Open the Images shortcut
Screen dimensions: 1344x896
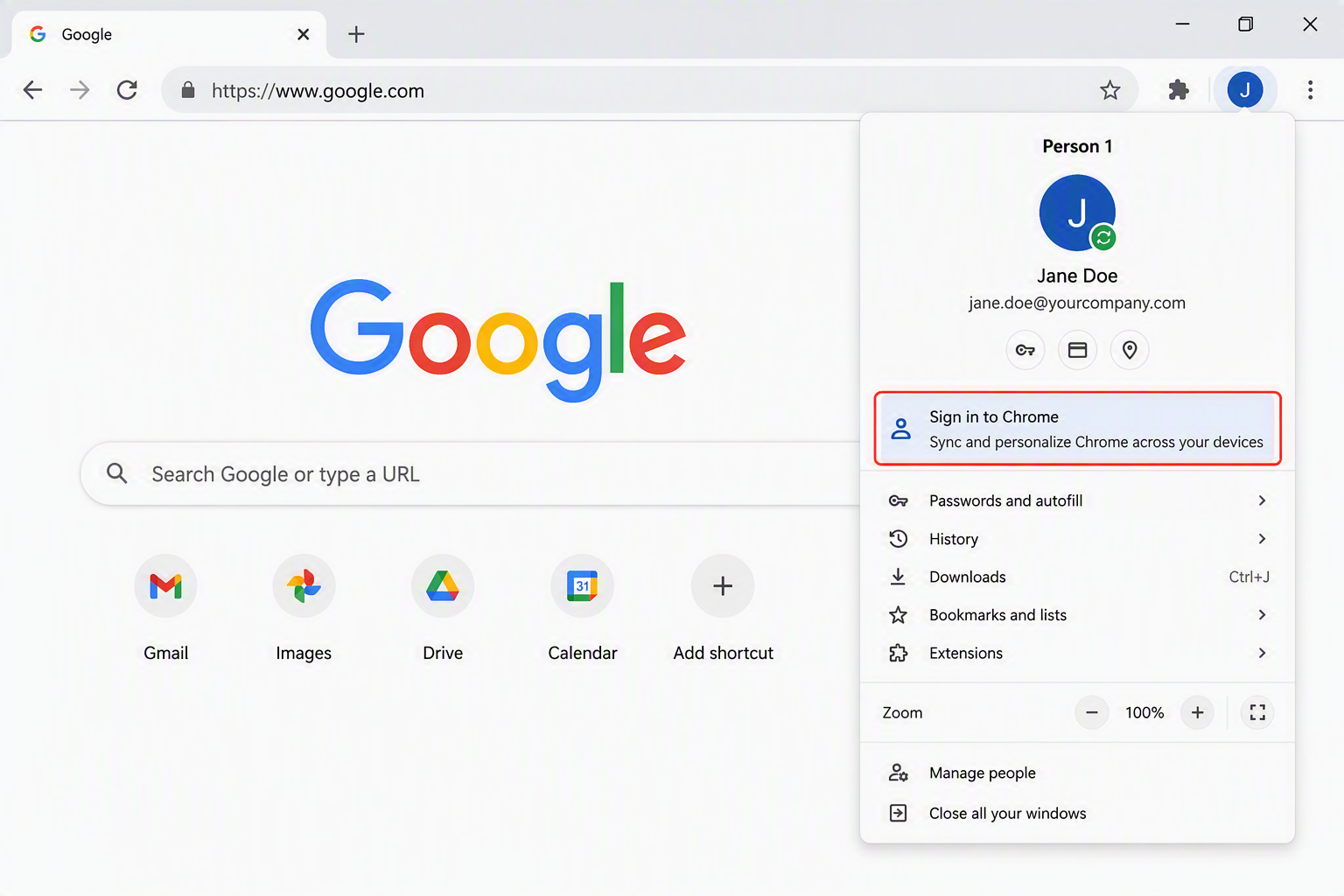click(x=304, y=585)
